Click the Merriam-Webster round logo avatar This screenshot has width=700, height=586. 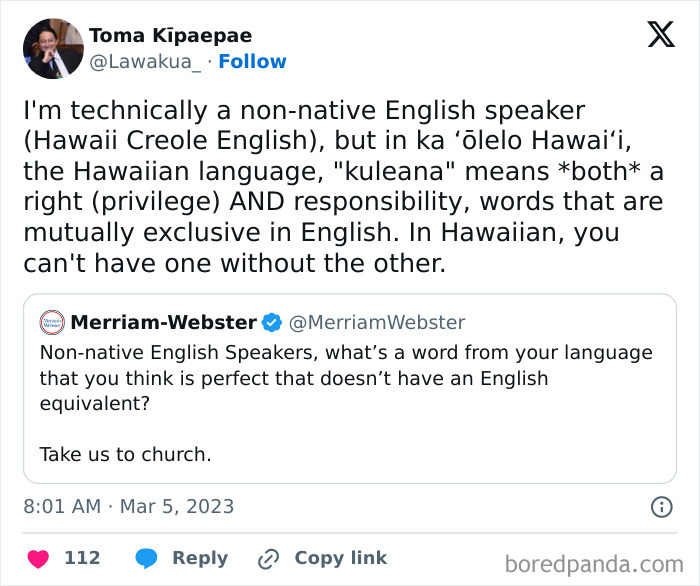(51, 322)
